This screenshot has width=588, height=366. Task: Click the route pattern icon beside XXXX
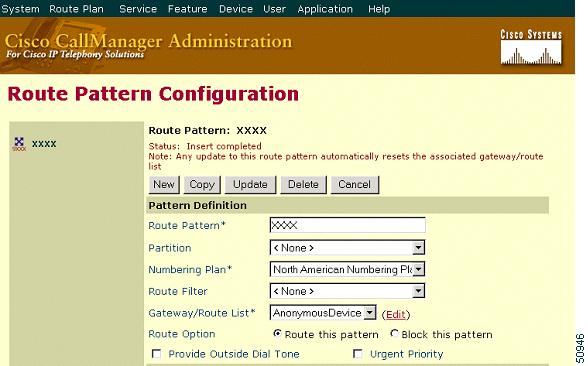pyautogui.click(x=19, y=144)
